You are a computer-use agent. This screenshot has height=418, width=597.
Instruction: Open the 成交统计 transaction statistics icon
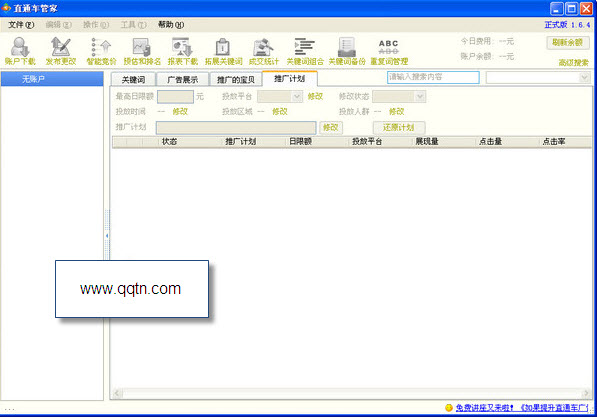click(263, 51)
